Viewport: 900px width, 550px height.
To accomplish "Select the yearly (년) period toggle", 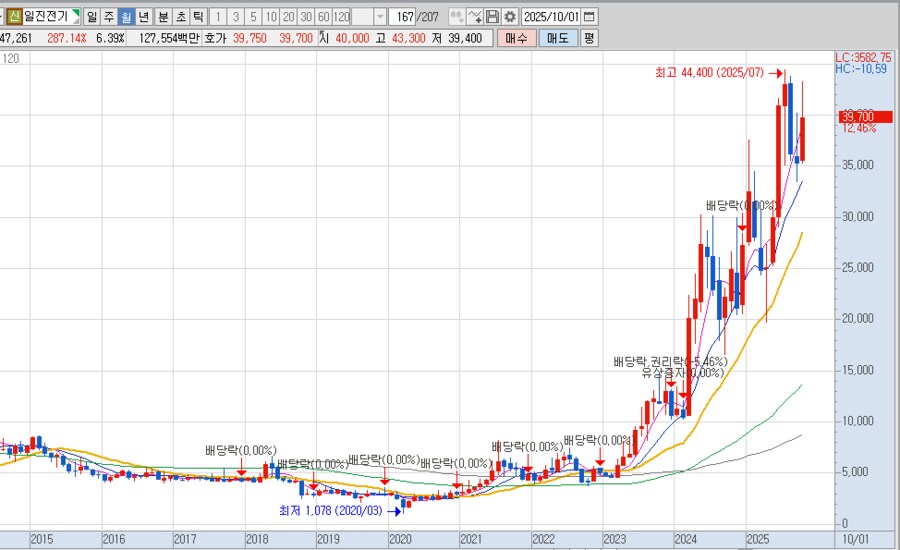I will click(144, 17).
